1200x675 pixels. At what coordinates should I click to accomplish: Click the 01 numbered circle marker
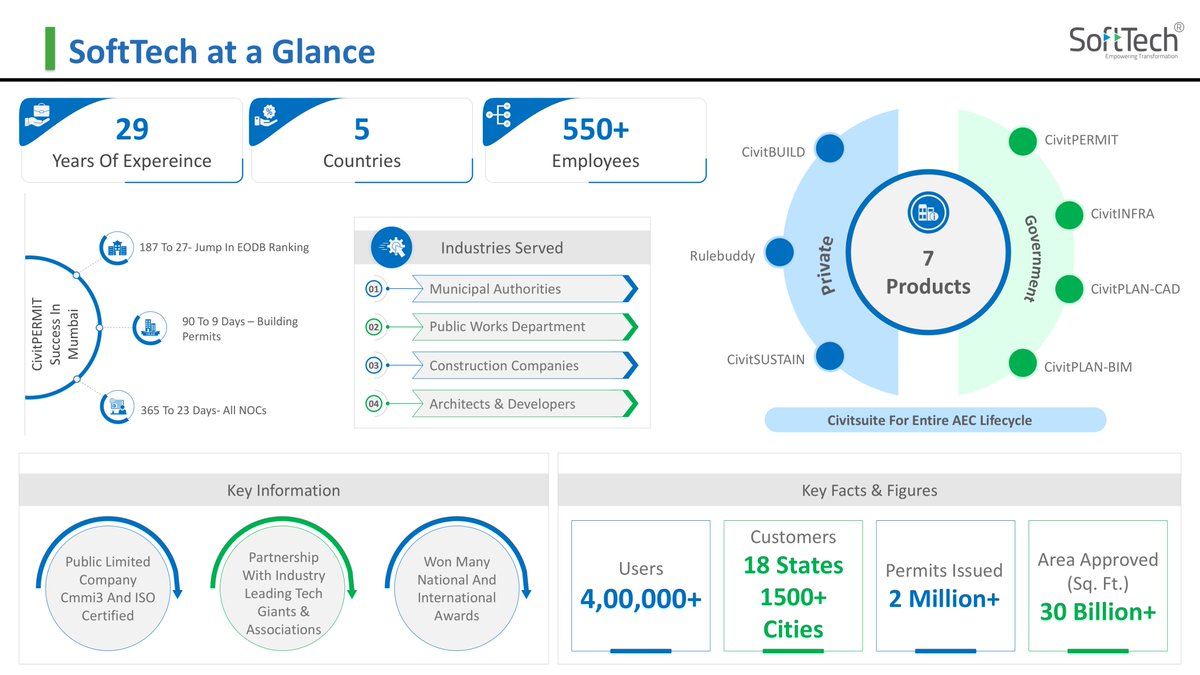tap(375, 289)
